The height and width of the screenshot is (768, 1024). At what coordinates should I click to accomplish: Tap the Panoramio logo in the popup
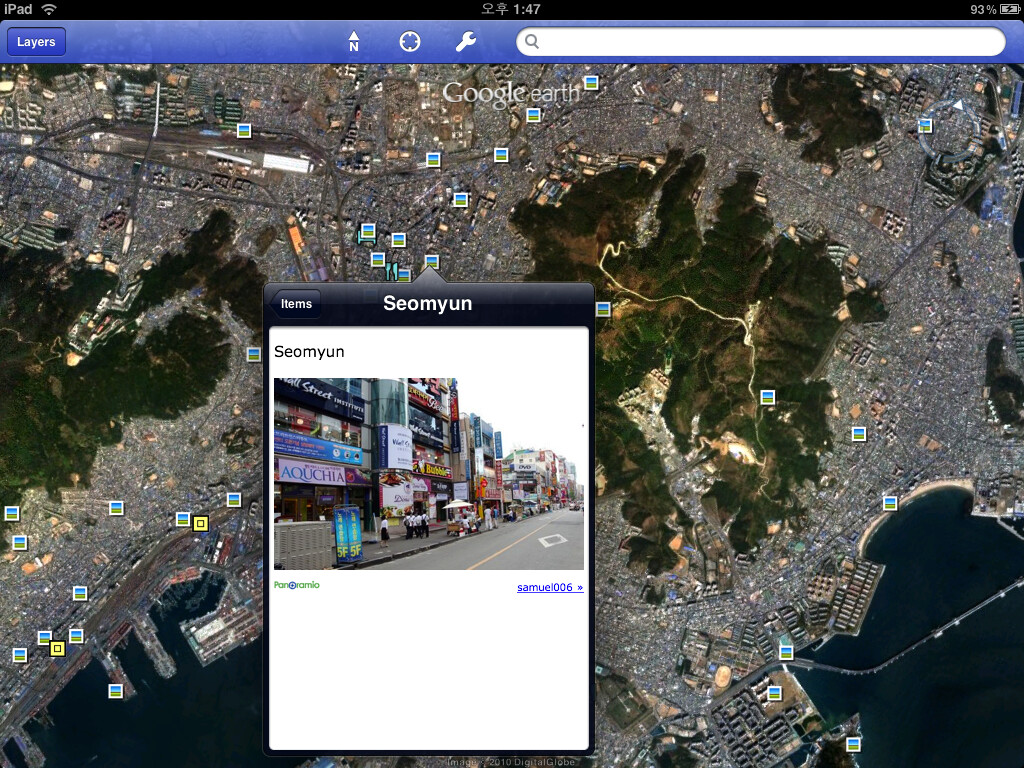click(297, 584)
